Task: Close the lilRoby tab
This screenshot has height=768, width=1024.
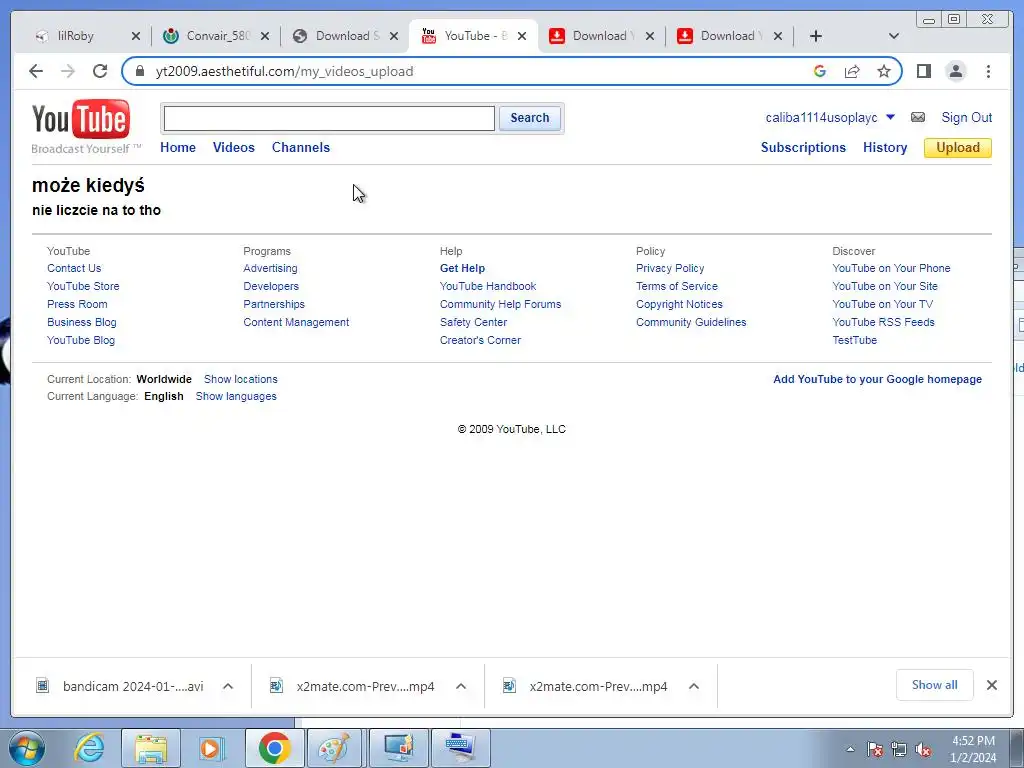Action: pos(136,36)
